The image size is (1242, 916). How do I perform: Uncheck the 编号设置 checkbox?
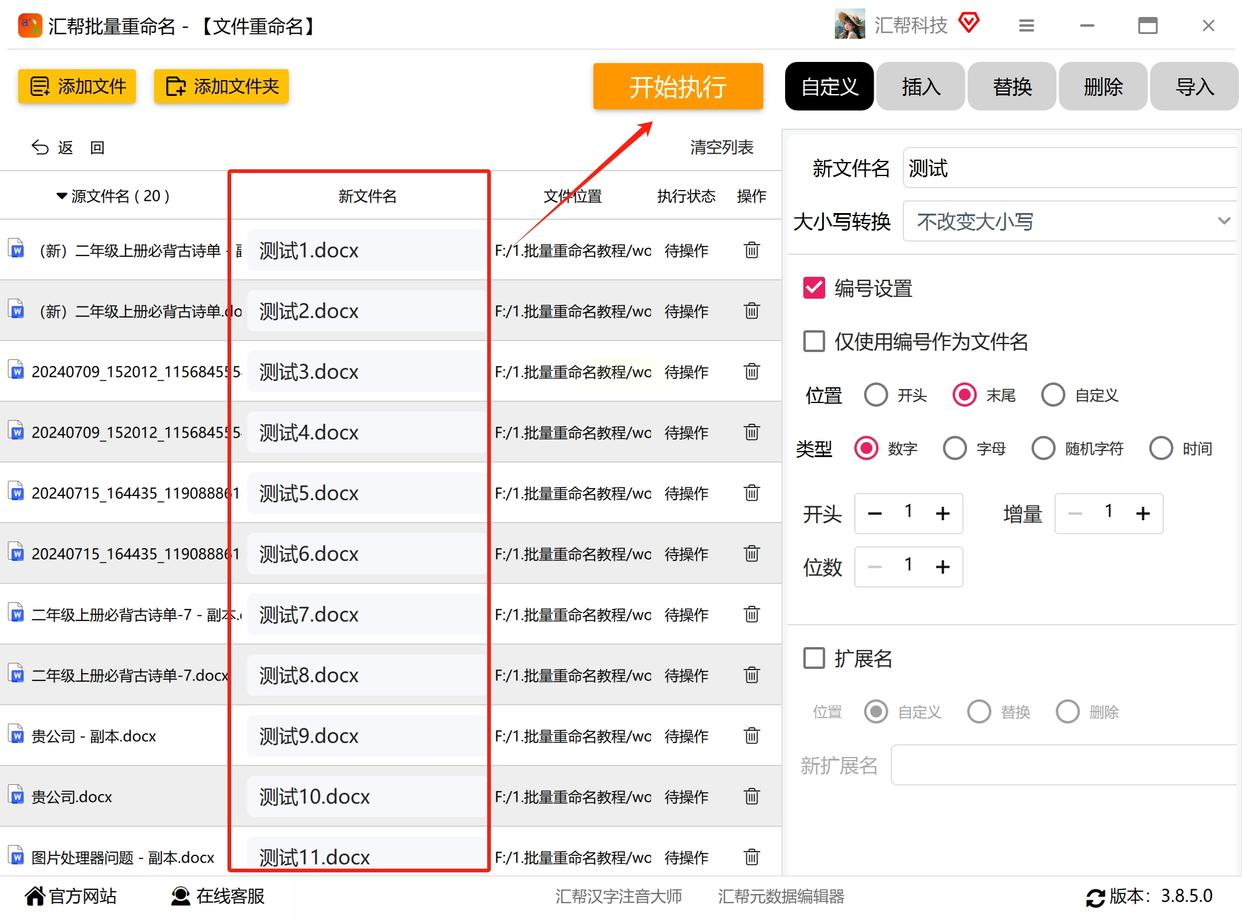(814, 288)
